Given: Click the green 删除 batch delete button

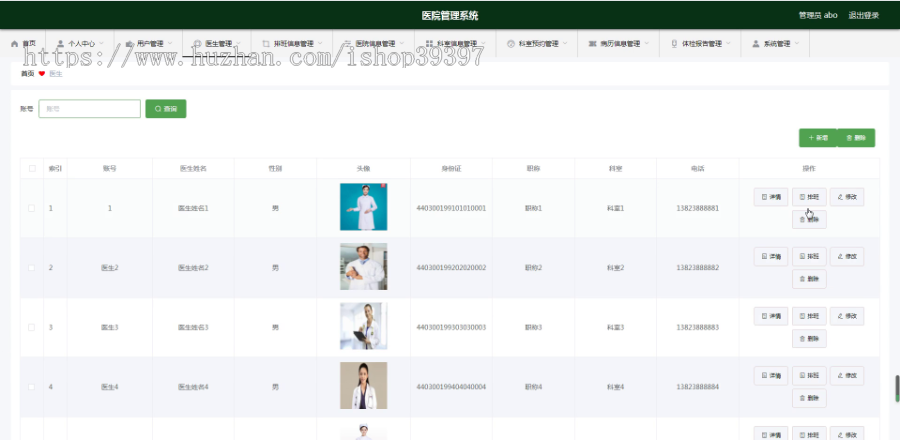Looking at the screenshot, I should (x=856, y=138).
